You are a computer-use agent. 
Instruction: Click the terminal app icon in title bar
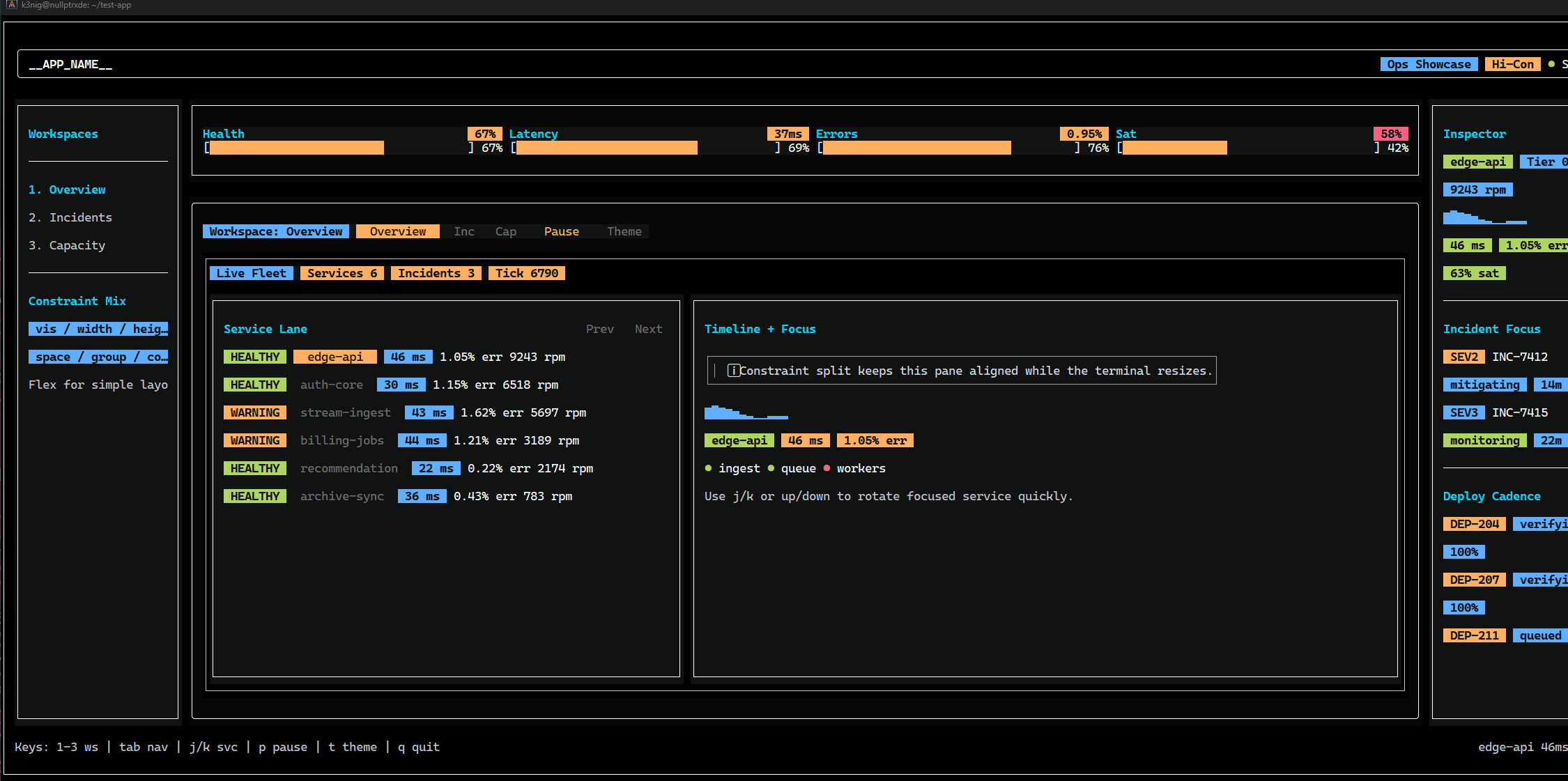pos(11,4)
